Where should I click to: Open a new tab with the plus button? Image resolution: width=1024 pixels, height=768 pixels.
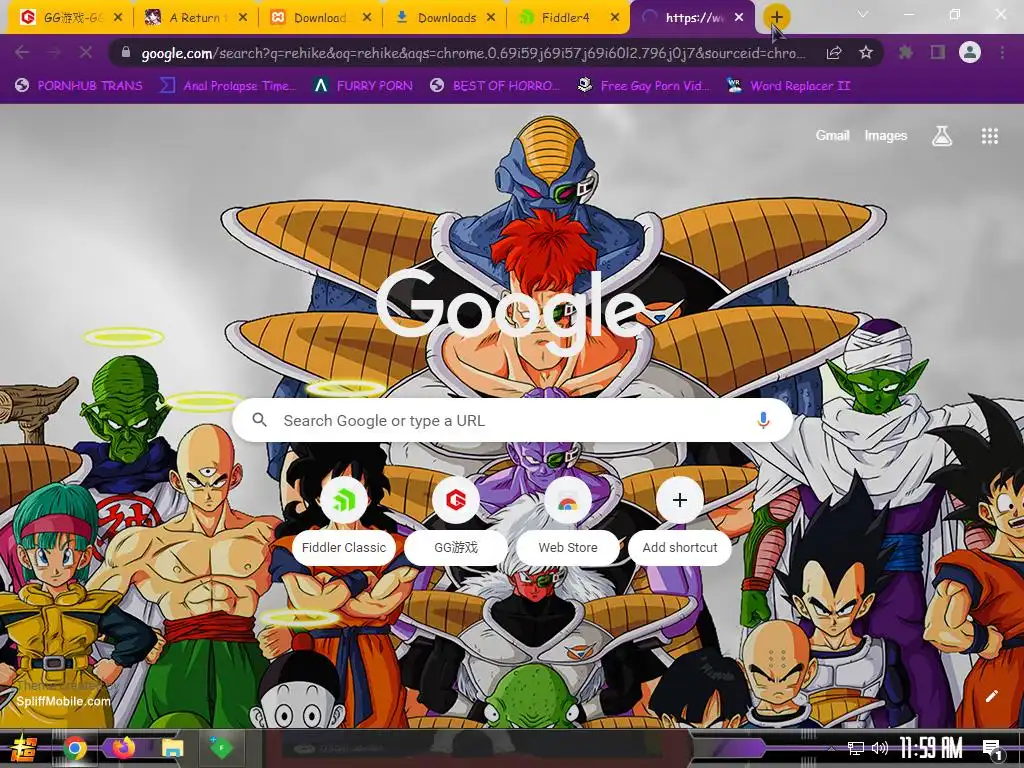(776, 18)
